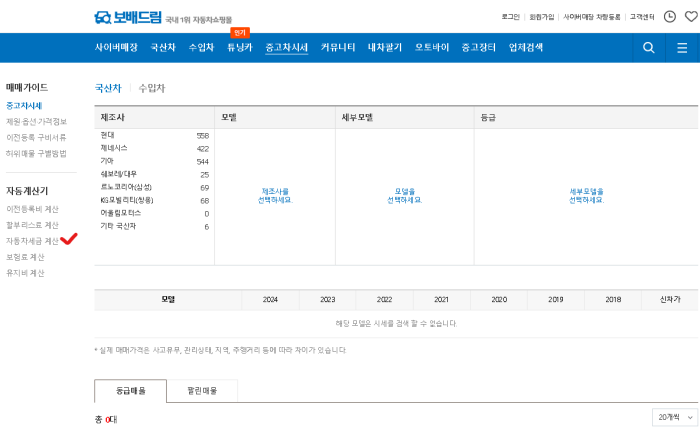Open the 중고장터 menu item

click(x=479, y=47)
